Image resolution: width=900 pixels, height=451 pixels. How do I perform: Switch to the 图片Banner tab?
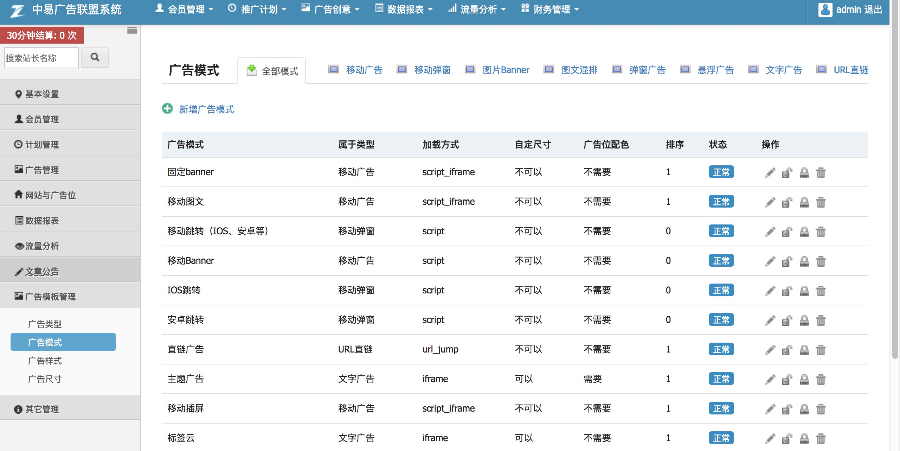(x=497, y=70)
